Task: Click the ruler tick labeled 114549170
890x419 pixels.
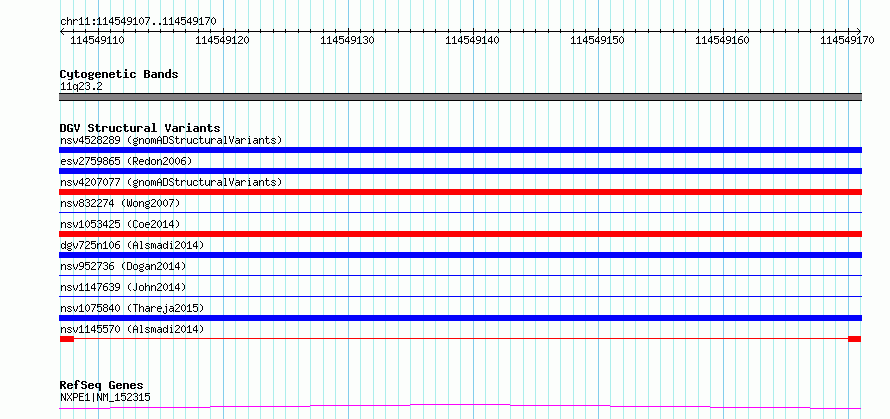Action: point(847,40)
